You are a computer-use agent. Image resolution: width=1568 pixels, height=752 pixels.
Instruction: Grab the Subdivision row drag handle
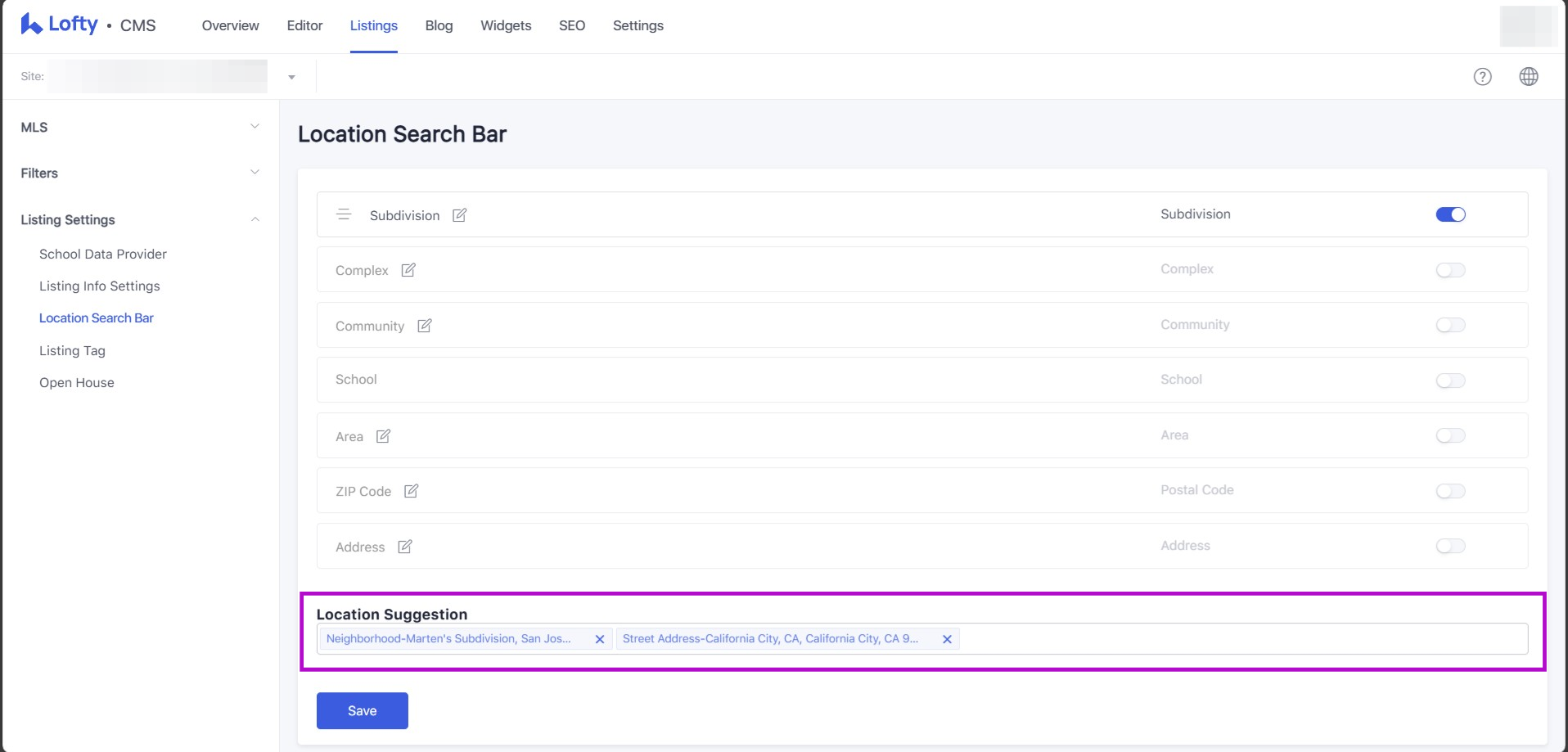pyautogui.click(x=344, y=214)
